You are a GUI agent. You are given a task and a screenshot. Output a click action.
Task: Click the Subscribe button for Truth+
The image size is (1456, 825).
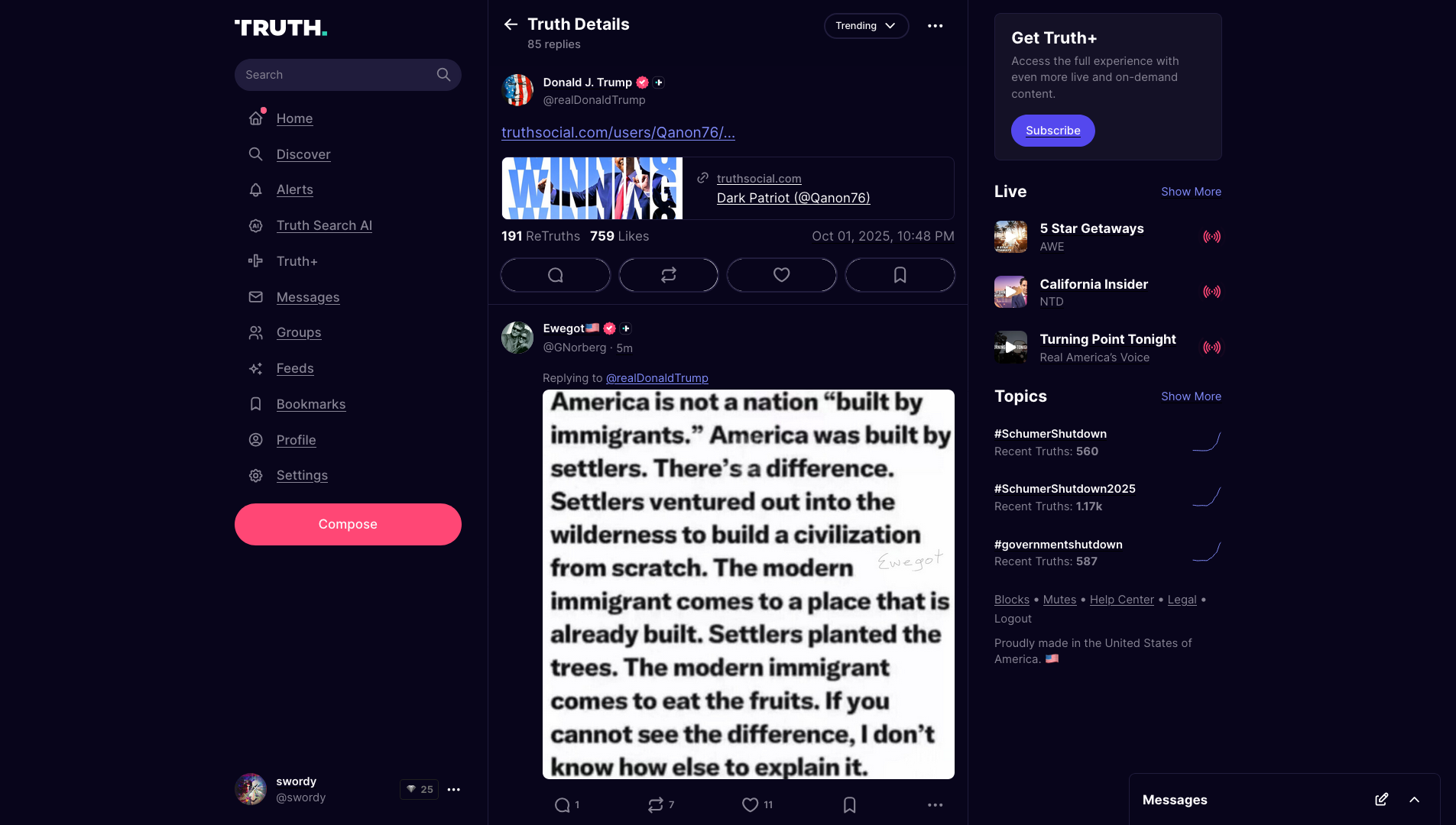point(1052,131)
